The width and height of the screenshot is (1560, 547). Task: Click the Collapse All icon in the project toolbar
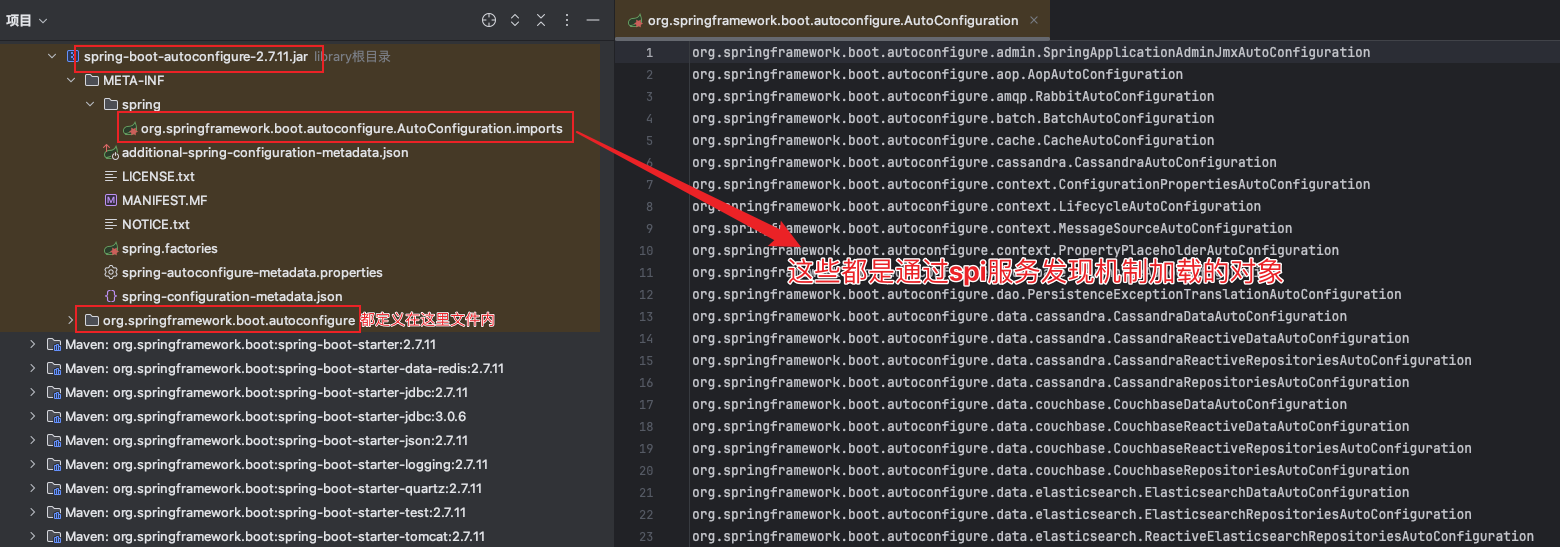coord(541,20)
